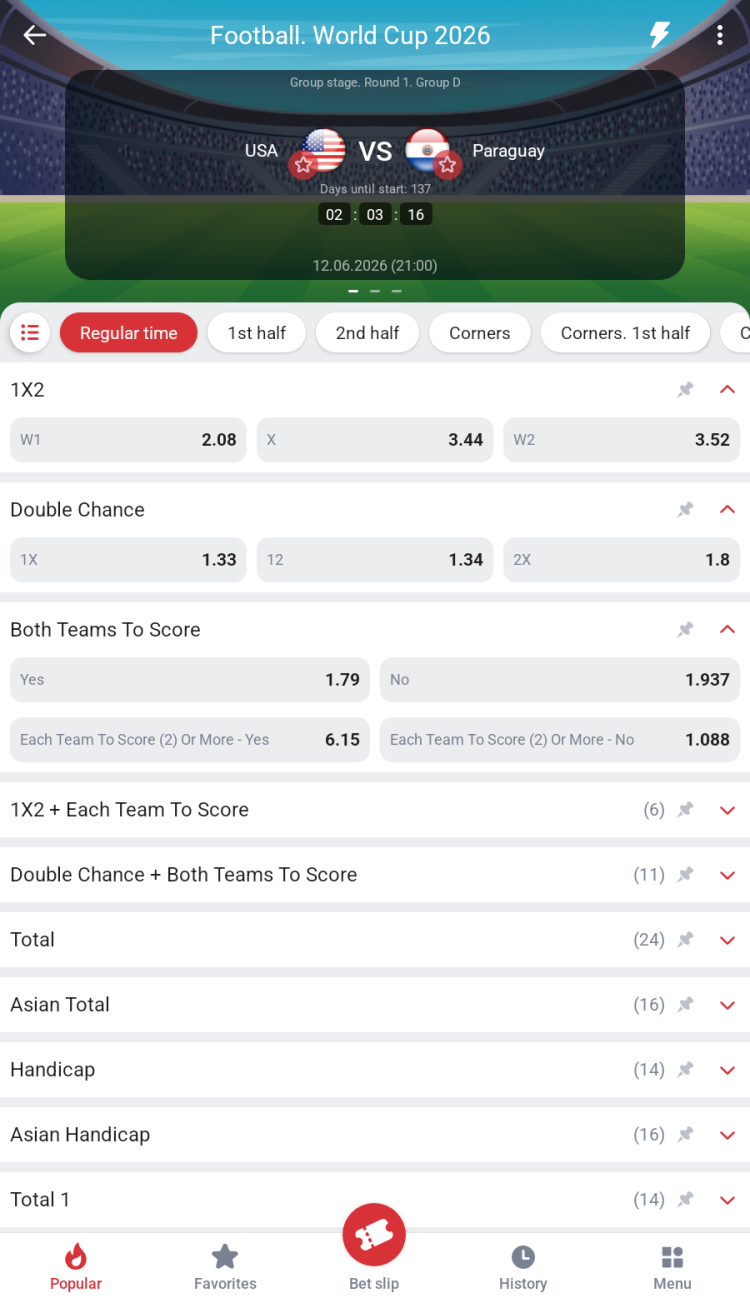This screenshot has width=750, height=1303.
Task: Tap the back arrow icon
Action: pyautogui.click(x=35, y=36)
